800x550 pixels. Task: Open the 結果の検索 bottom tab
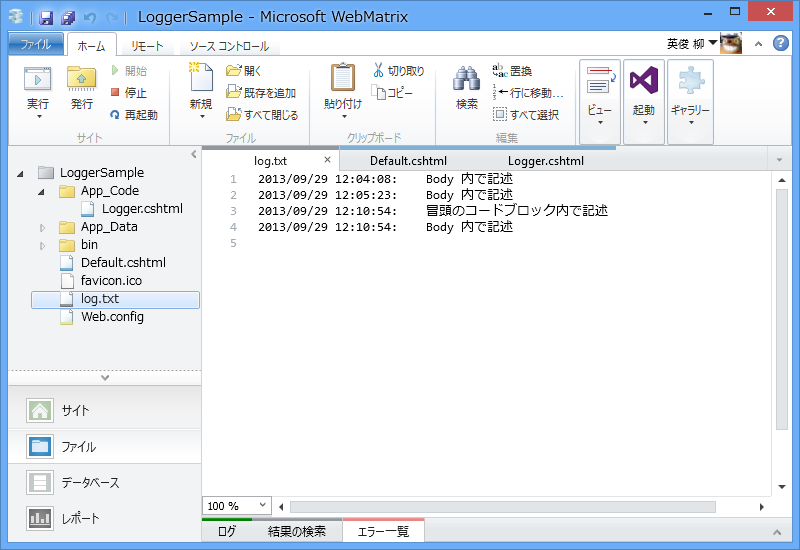point(297,532)
